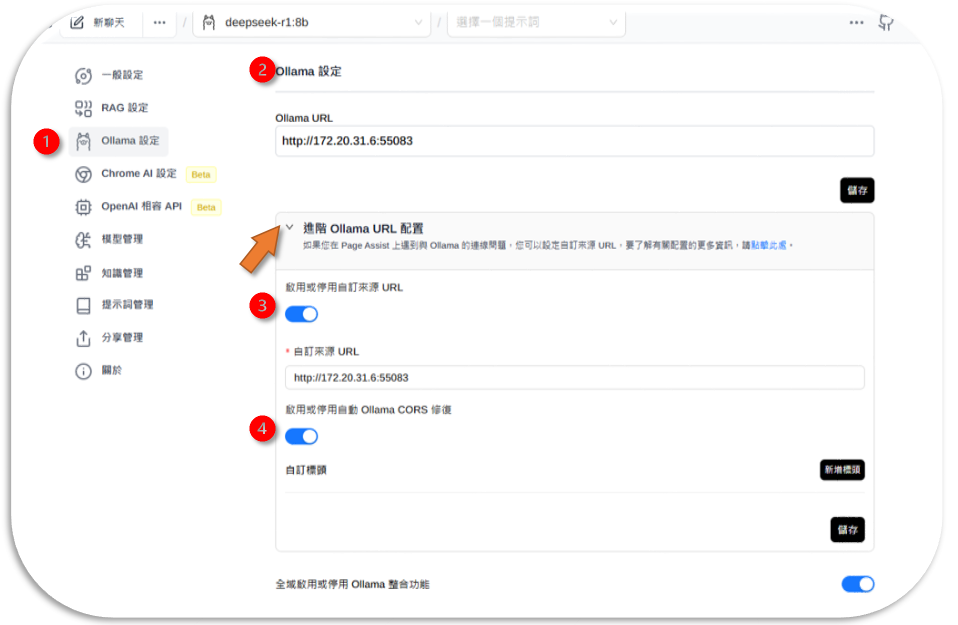
Task: Open the 提示詞管理 sidebar item
Action: tap(127, 305)
